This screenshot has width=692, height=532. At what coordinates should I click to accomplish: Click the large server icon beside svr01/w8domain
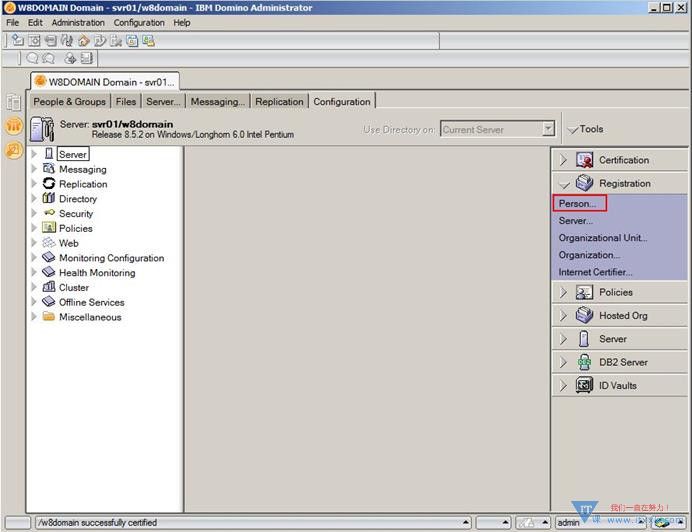(42, 129)
